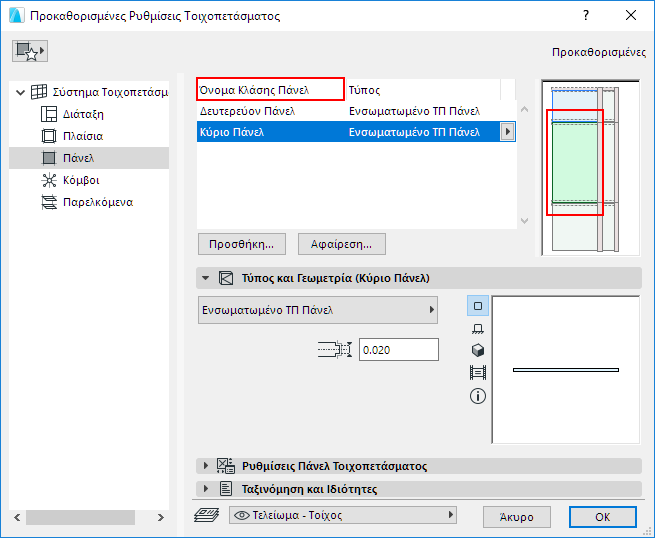This screenshot has height=538, width=655.
Task: Select Πλαίσια in the settings tree
Action: [x=83, y=136]
